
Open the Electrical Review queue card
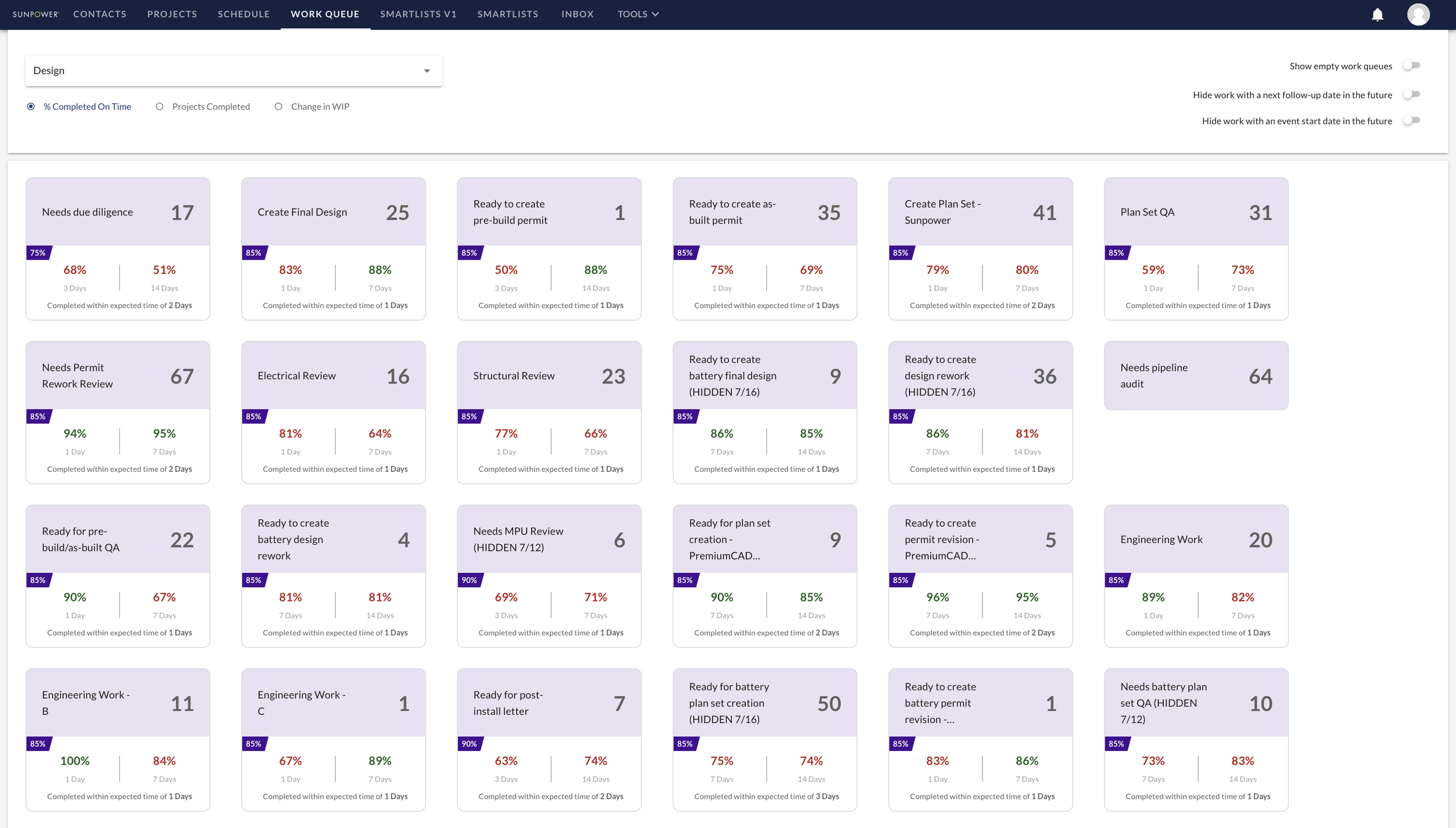pos(333,412)
